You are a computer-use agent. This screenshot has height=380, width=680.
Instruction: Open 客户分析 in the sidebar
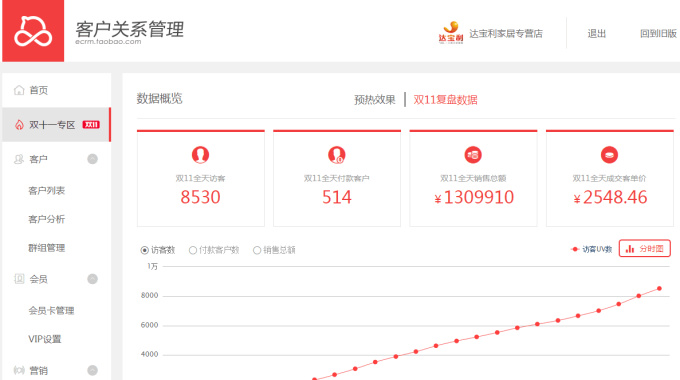(x=46, y=219)
